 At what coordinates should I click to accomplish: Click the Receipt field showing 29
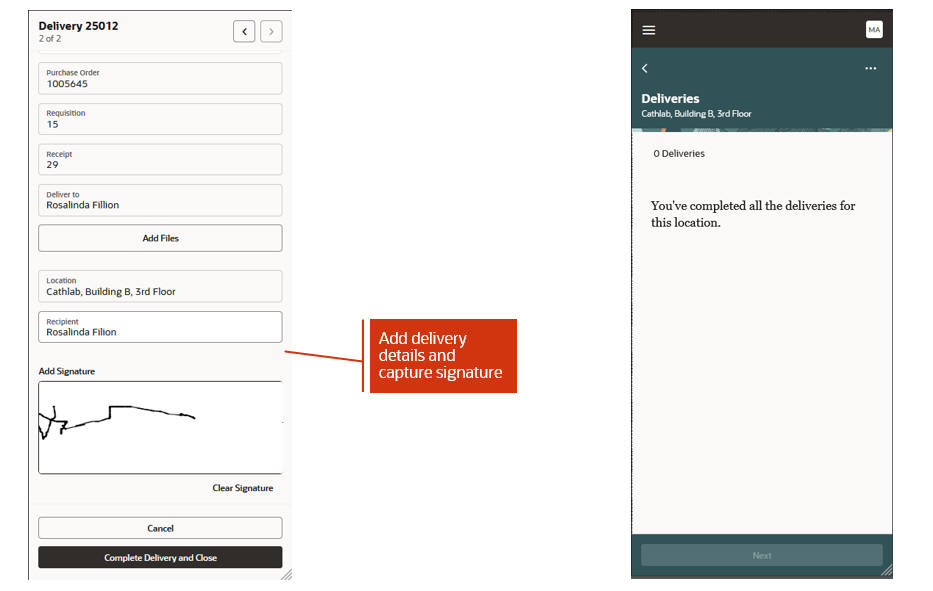tap(160, 160)
